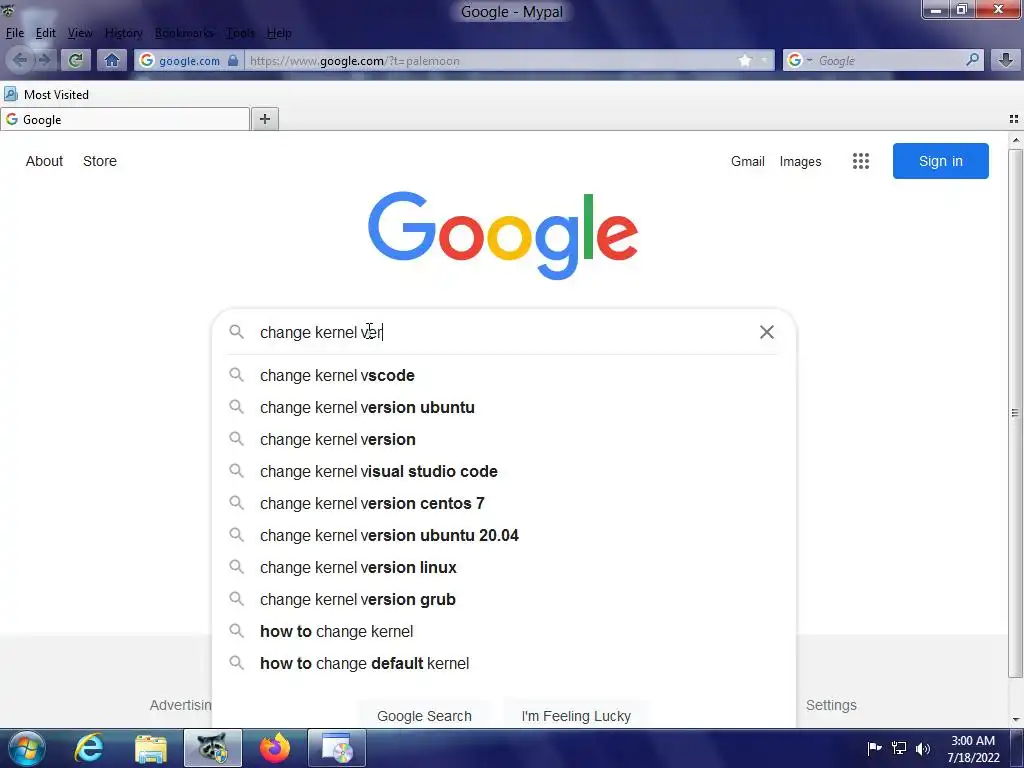
Task: Select suggestion 'change kernel version centos 7'
Action: click(504, 504)
